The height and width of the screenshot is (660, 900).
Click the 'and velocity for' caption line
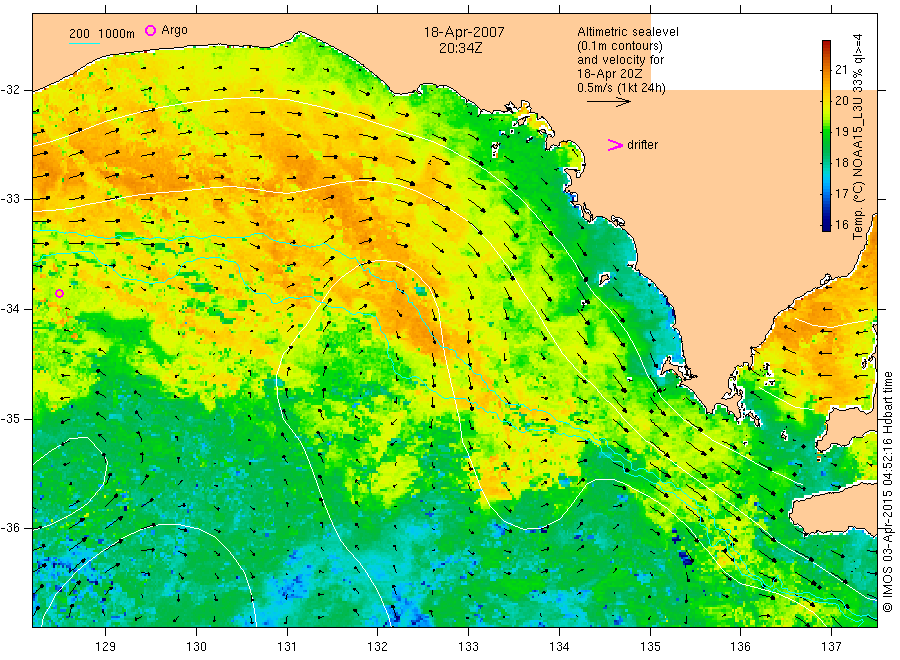(x=620, y=60)
